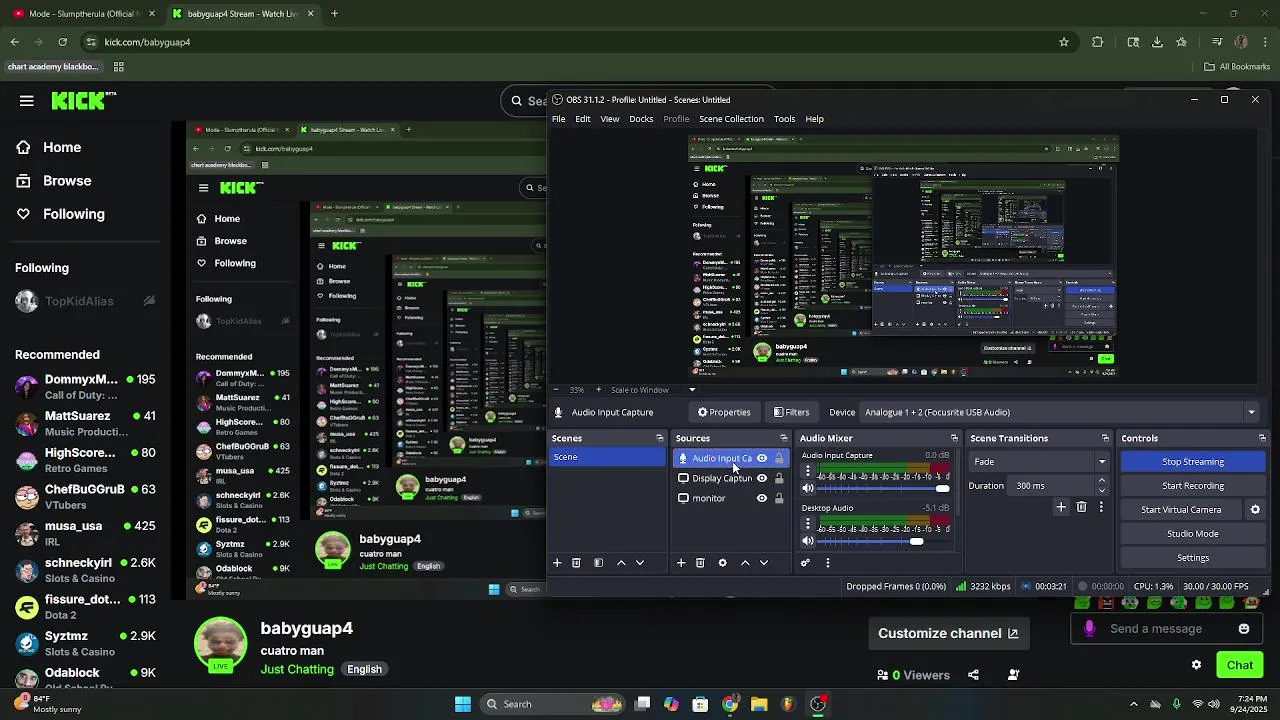
Task: Adjust Desktop Audio volume slider
Action: (x=883, y=541)
